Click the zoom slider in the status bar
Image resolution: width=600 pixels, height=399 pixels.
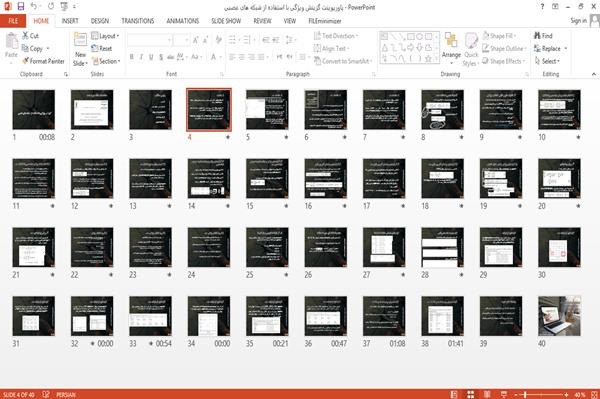coord(541,394)
